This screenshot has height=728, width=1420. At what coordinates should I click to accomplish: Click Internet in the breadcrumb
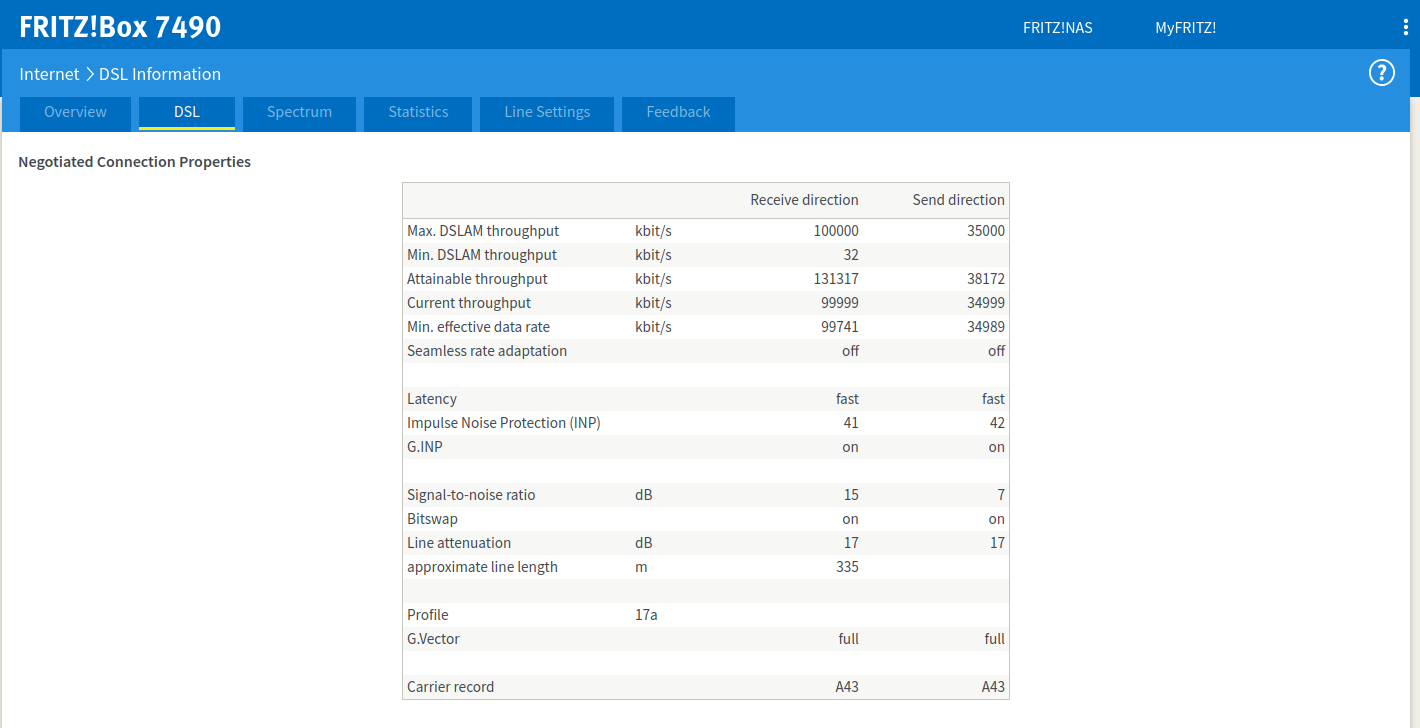(49, 74)
